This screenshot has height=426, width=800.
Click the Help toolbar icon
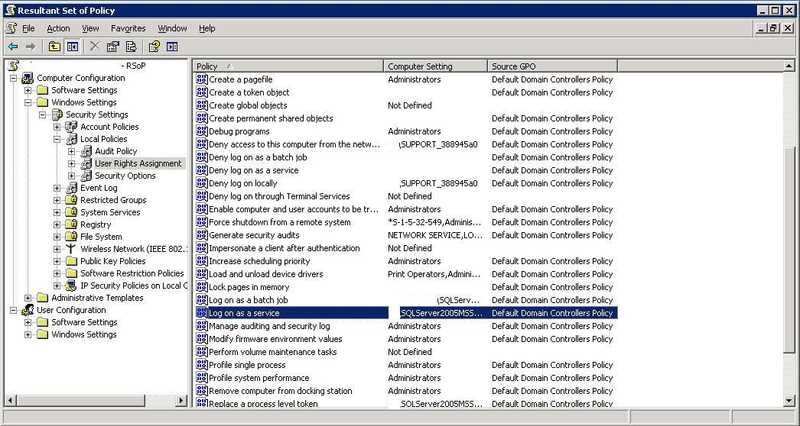155,46
